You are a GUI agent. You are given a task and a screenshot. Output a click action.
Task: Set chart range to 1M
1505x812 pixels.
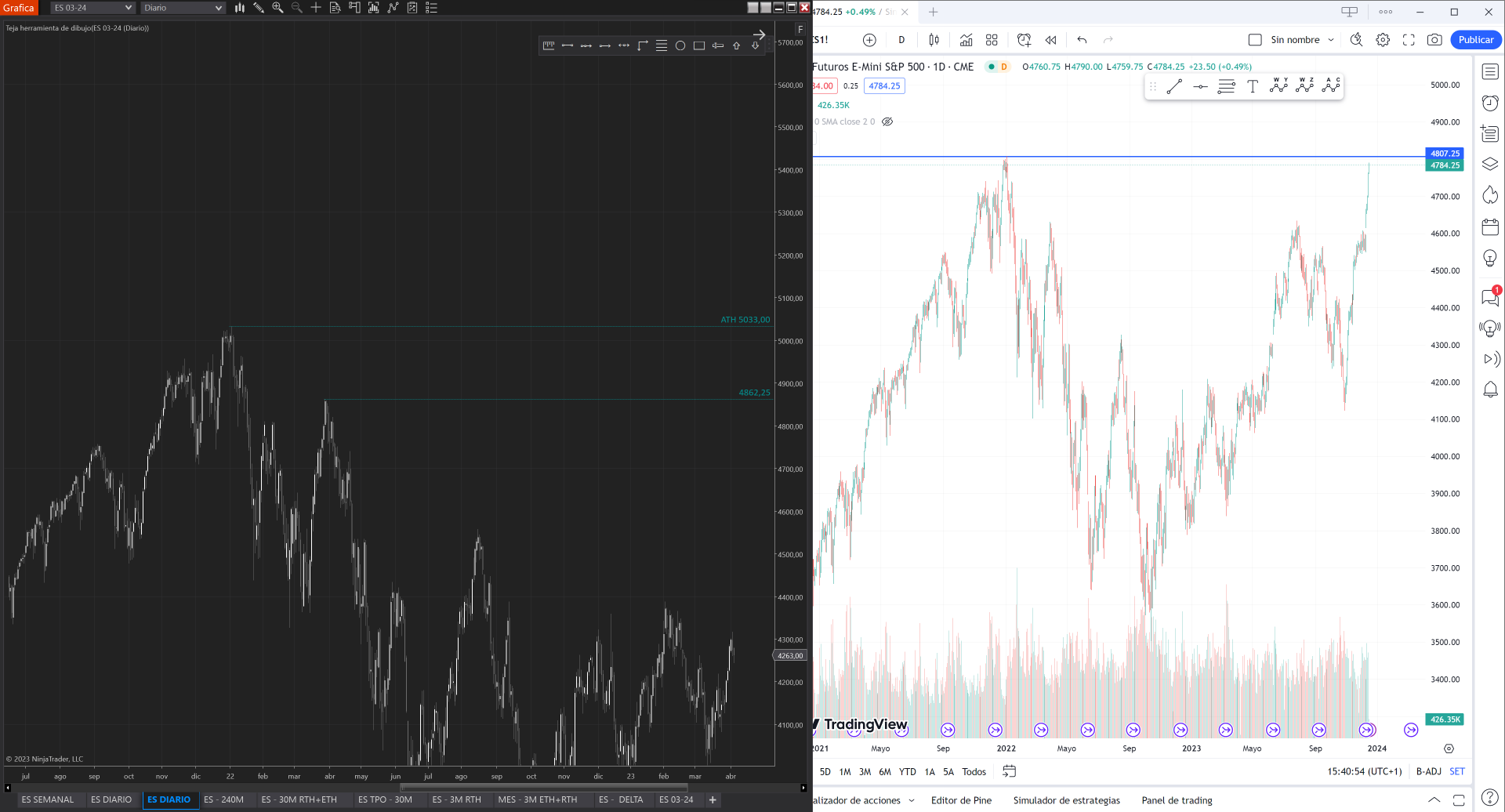[x=845, y=772]
